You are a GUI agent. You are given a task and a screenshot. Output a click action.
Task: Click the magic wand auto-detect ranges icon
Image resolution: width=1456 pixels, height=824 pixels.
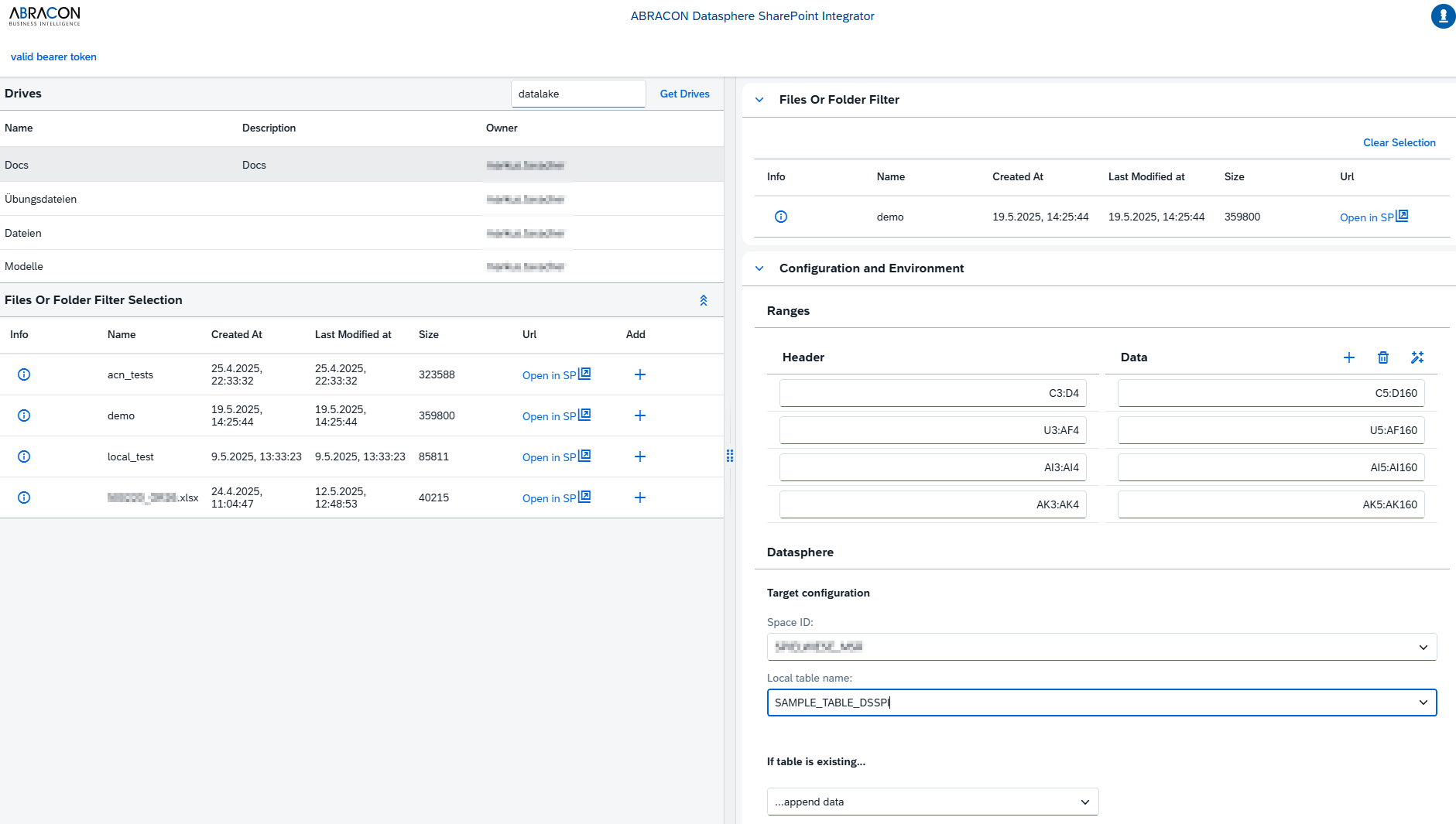coord(1417,357)
